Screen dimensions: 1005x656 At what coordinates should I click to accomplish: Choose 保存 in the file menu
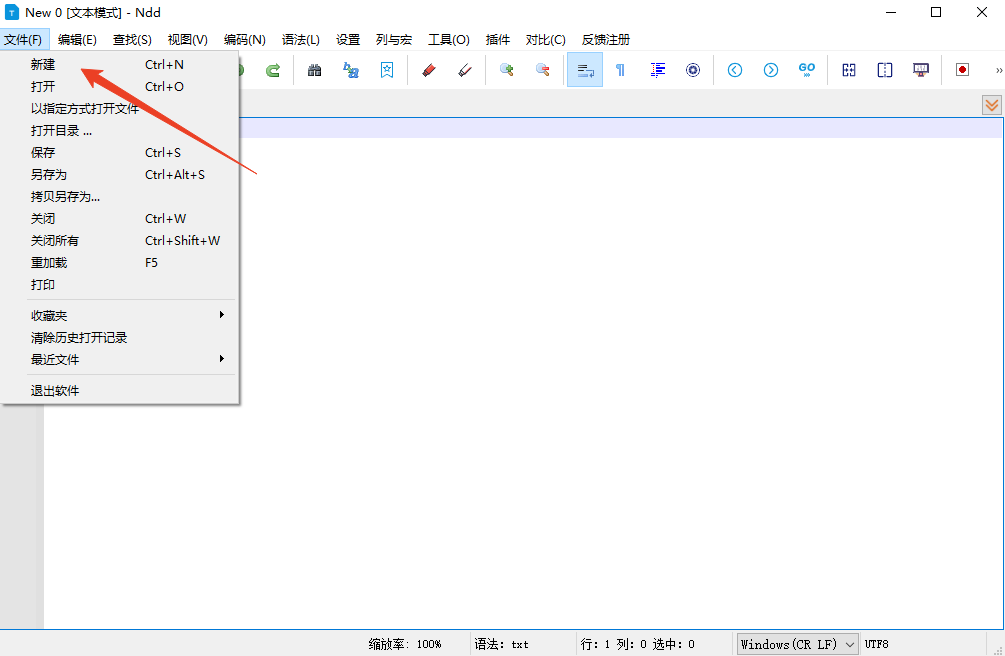tap(120, 153)
